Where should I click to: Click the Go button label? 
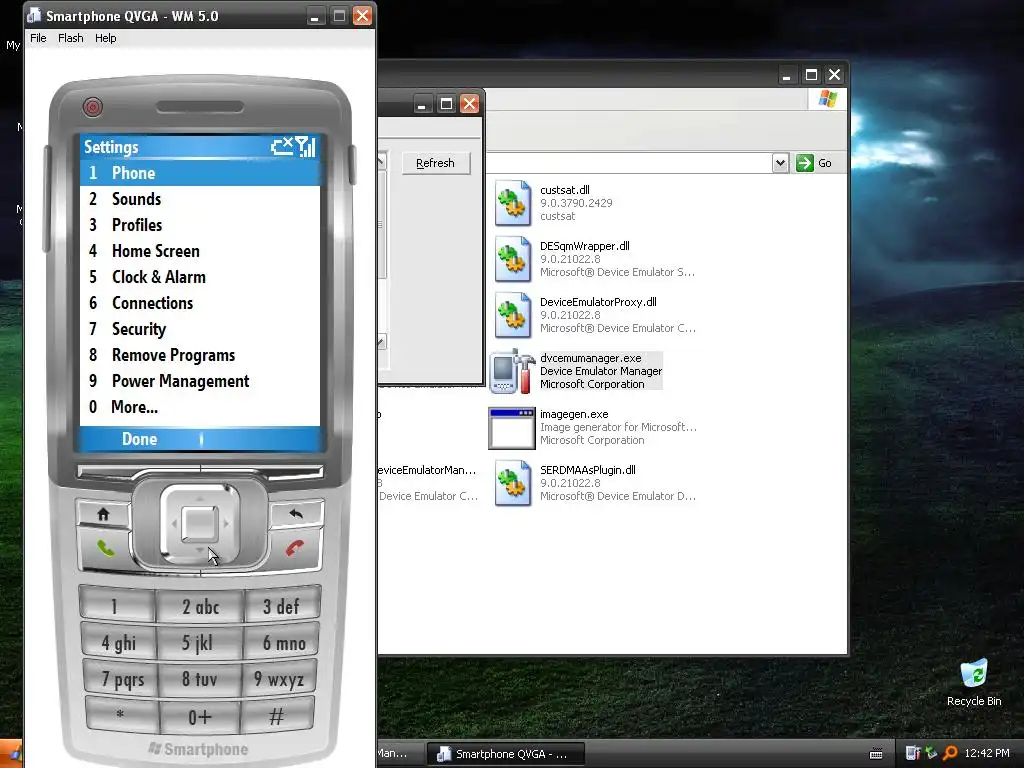point(825,163)
